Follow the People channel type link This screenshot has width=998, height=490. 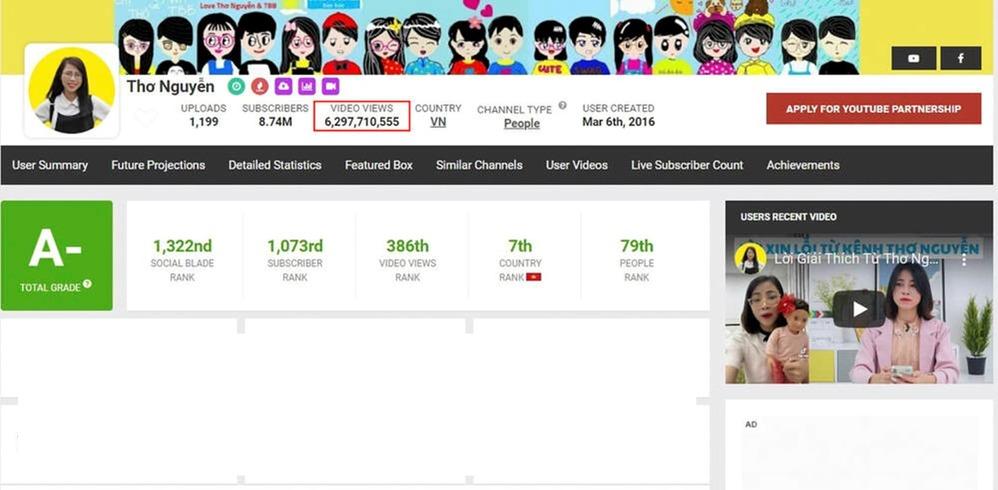(521, 124)
